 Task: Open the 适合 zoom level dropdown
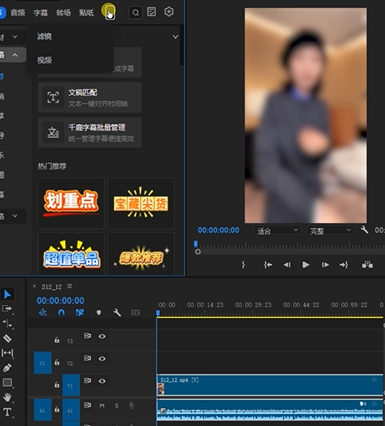click(x=276, y=230)
